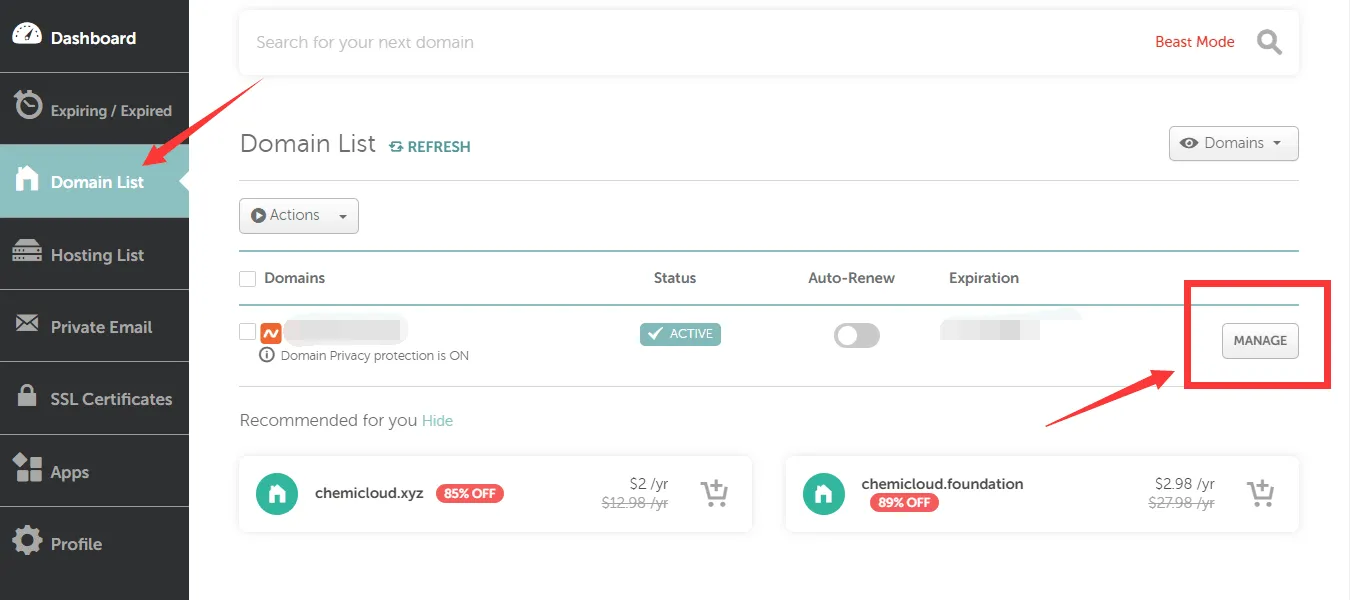Click the chemicloud.foundation green house icon
This screenshot has height=600, width=1350.
pos(824,494)
